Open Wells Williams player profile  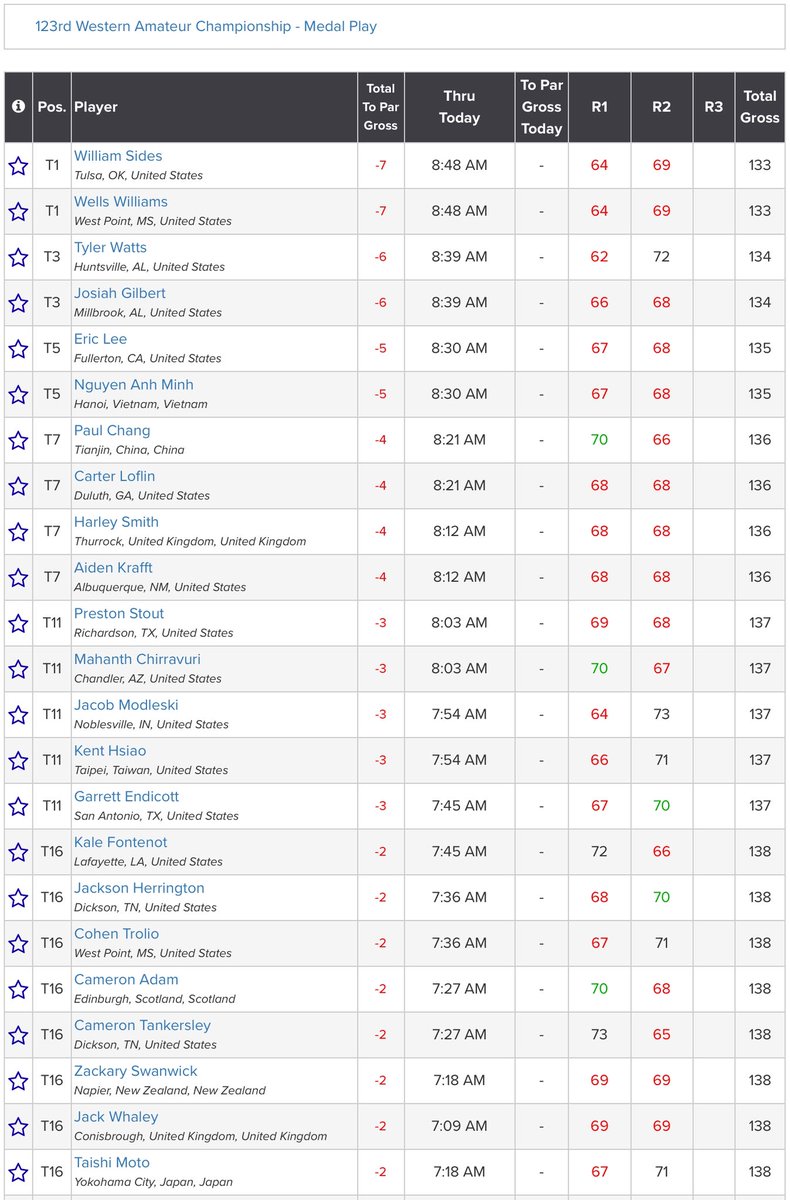[121, 202]
